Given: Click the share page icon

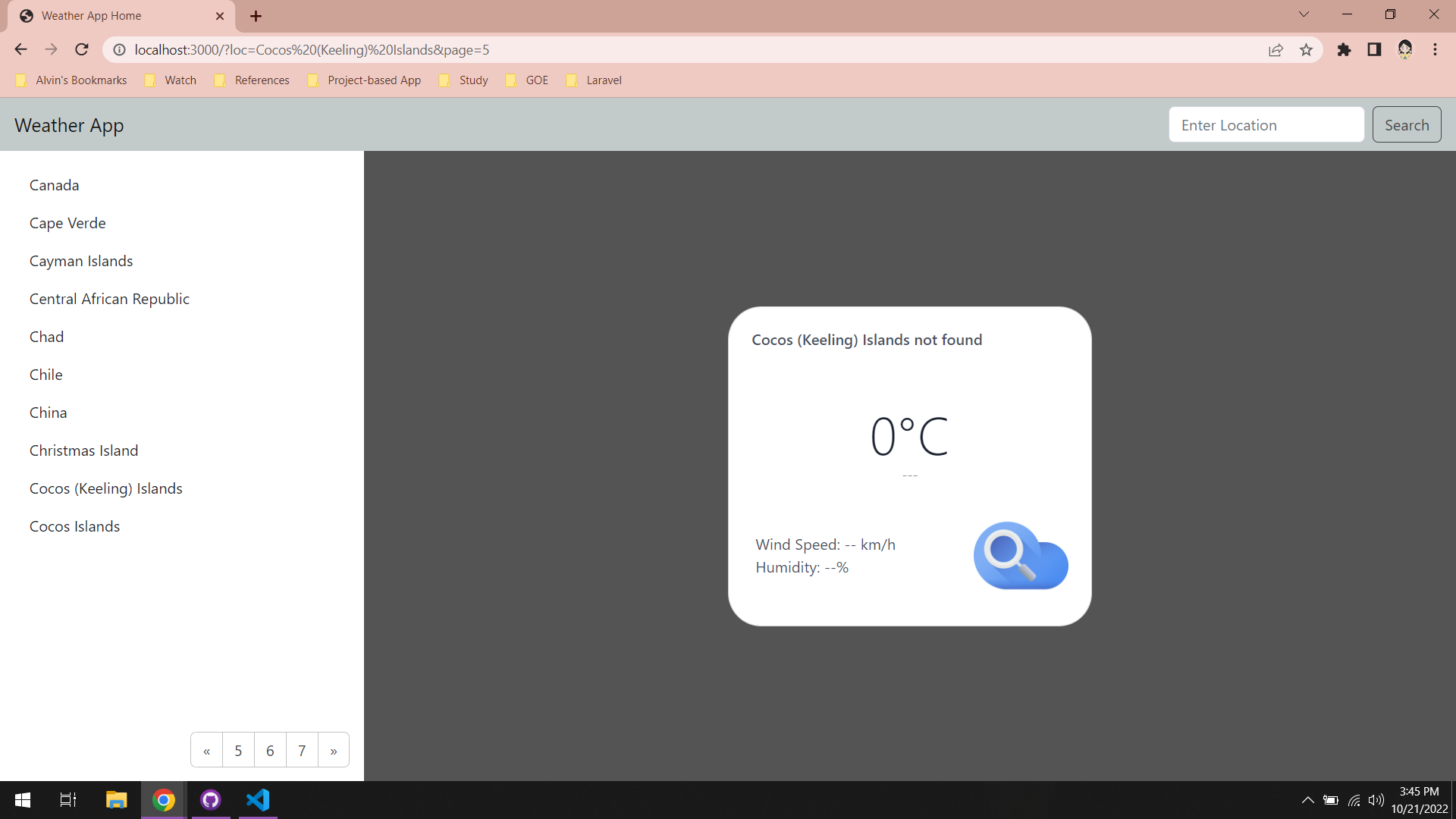Looking at the screenshot, I should 1276,49.
